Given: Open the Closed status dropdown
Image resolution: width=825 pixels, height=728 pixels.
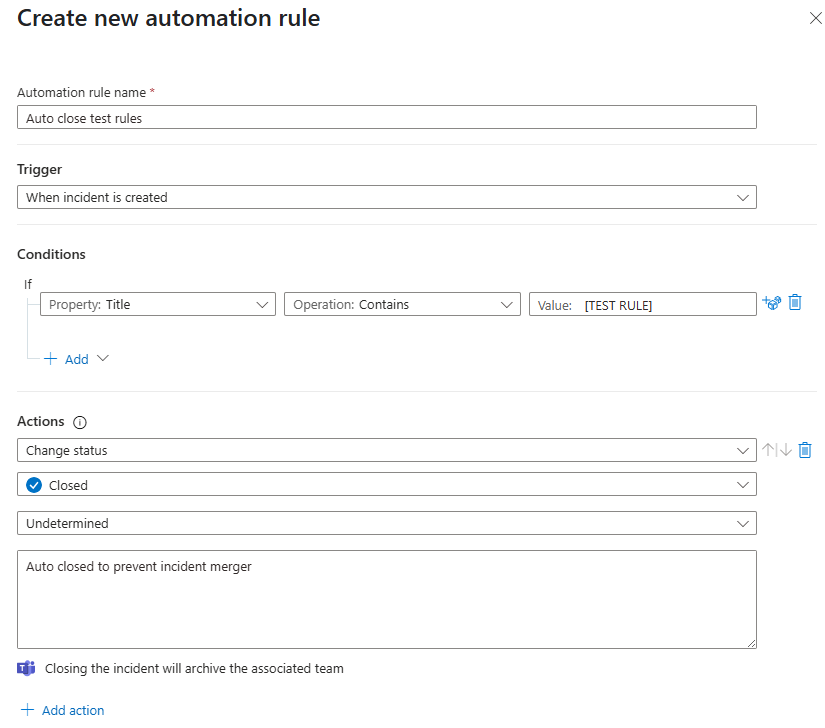Looking at the screenshot, I should 386,485.
